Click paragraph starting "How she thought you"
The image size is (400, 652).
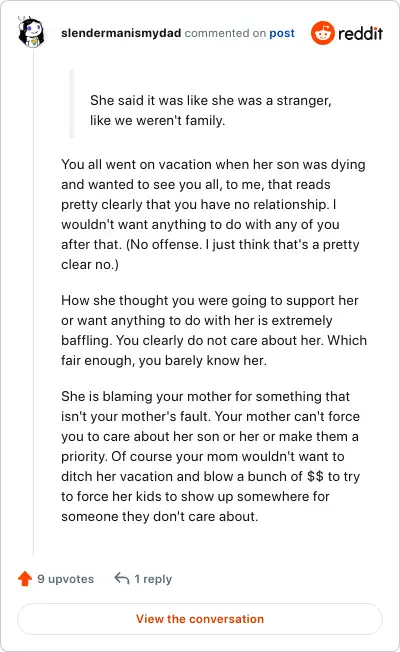[x=214, y=330]
